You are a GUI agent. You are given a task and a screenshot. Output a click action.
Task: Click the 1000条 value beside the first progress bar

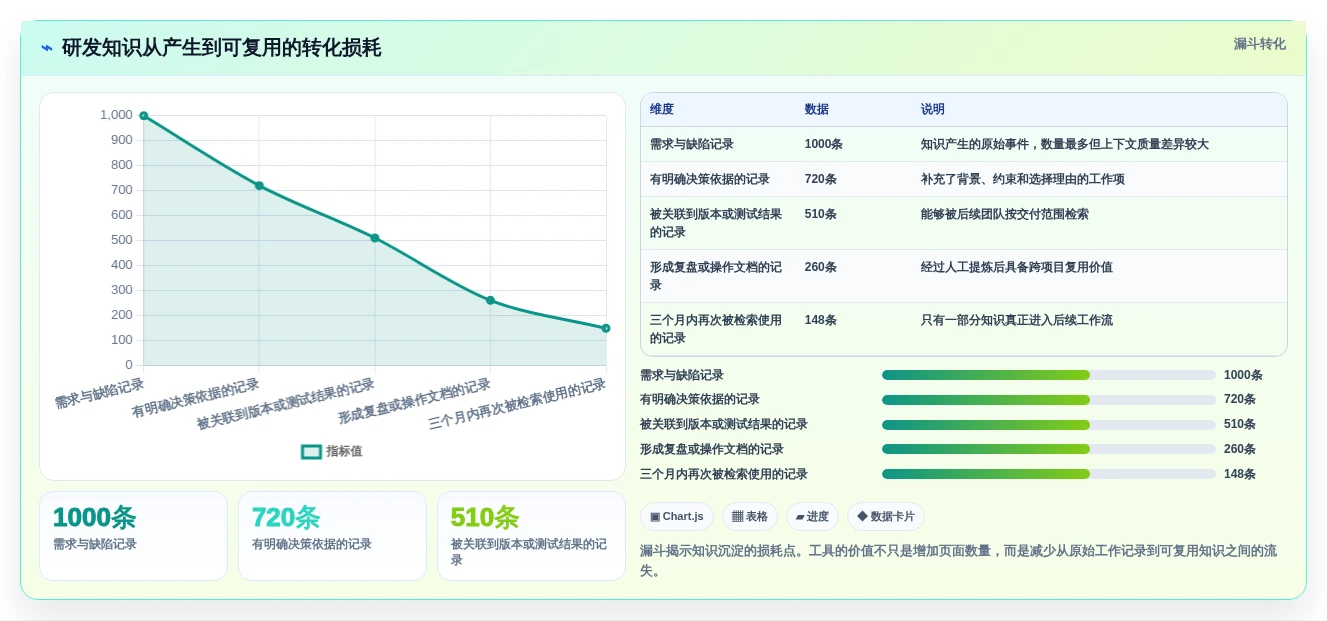point(1243,375)
